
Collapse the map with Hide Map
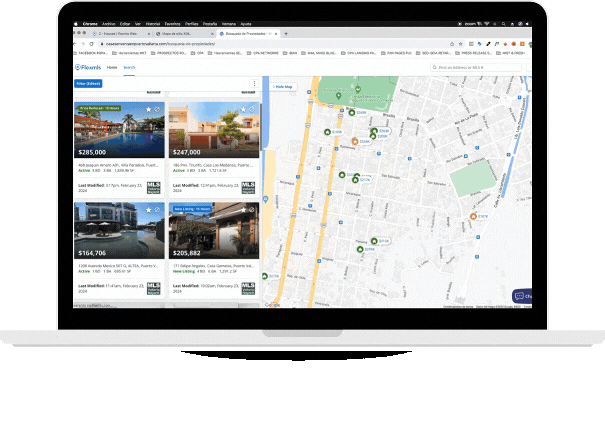284,87
